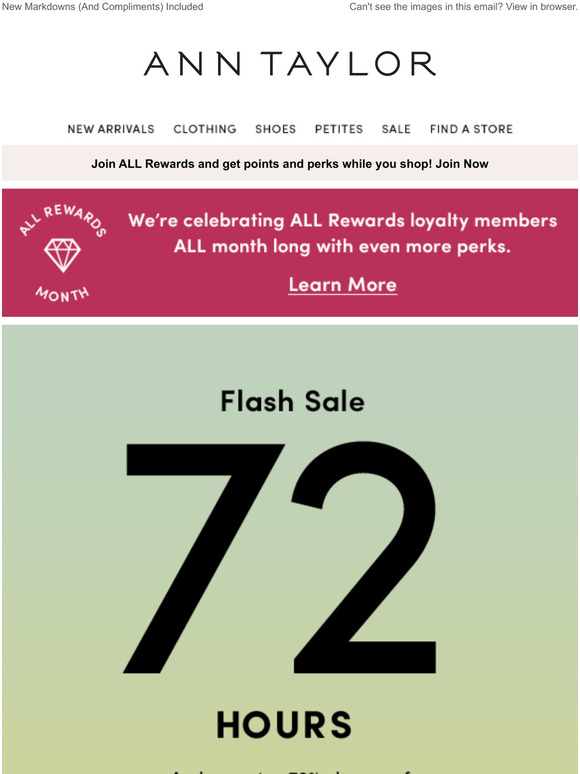580x774 pixels.
Task: Click the HOURS text in sale banner
Action: [x=284, y=725]
